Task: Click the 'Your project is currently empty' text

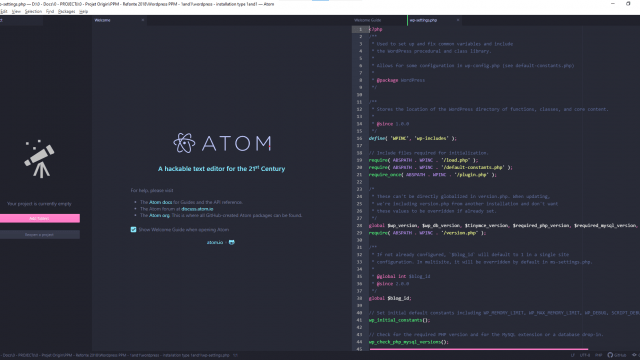Action: (39, 204)
